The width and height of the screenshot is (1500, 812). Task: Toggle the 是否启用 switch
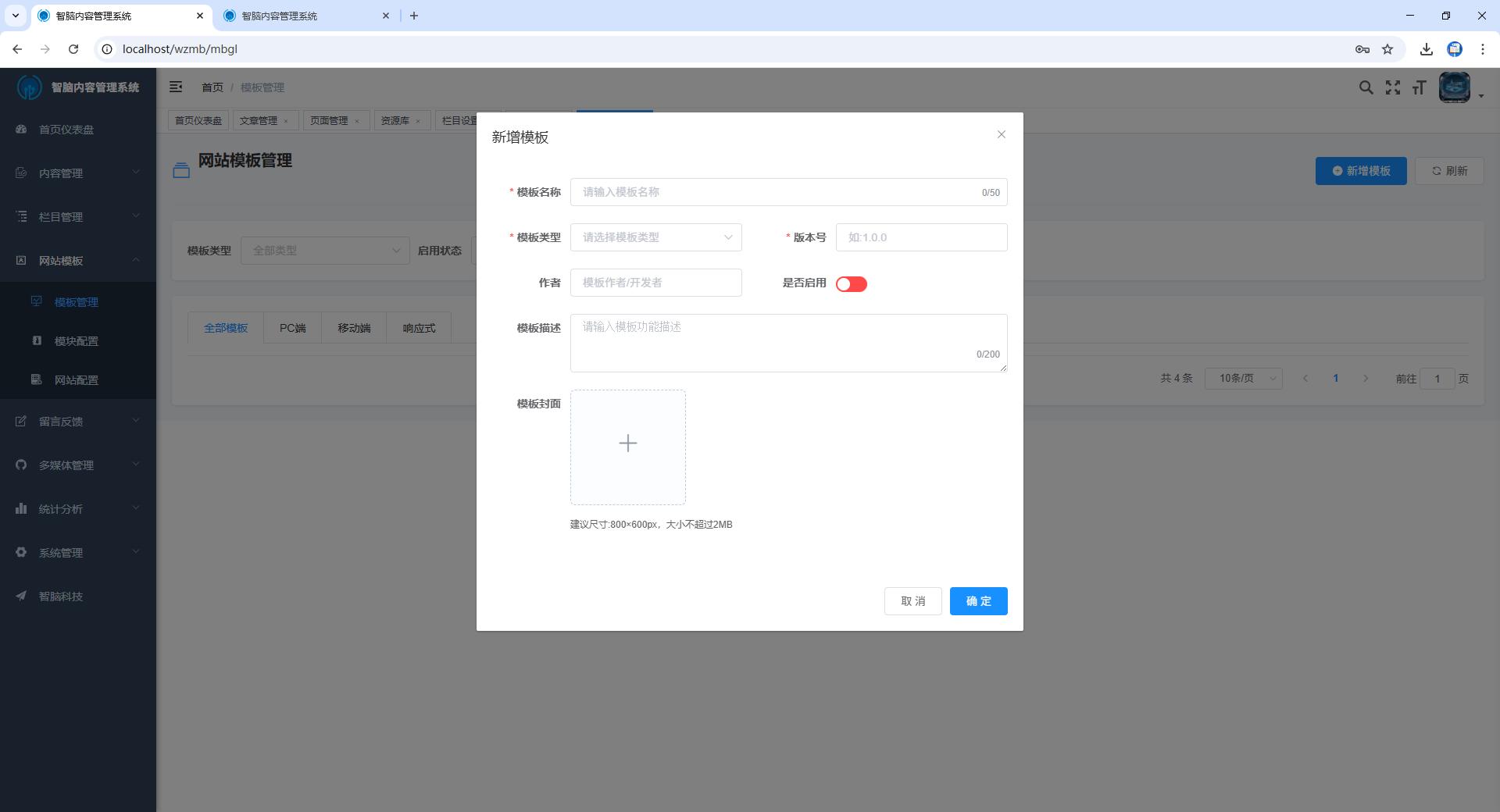pyautogui.click(x=851, y=283)
